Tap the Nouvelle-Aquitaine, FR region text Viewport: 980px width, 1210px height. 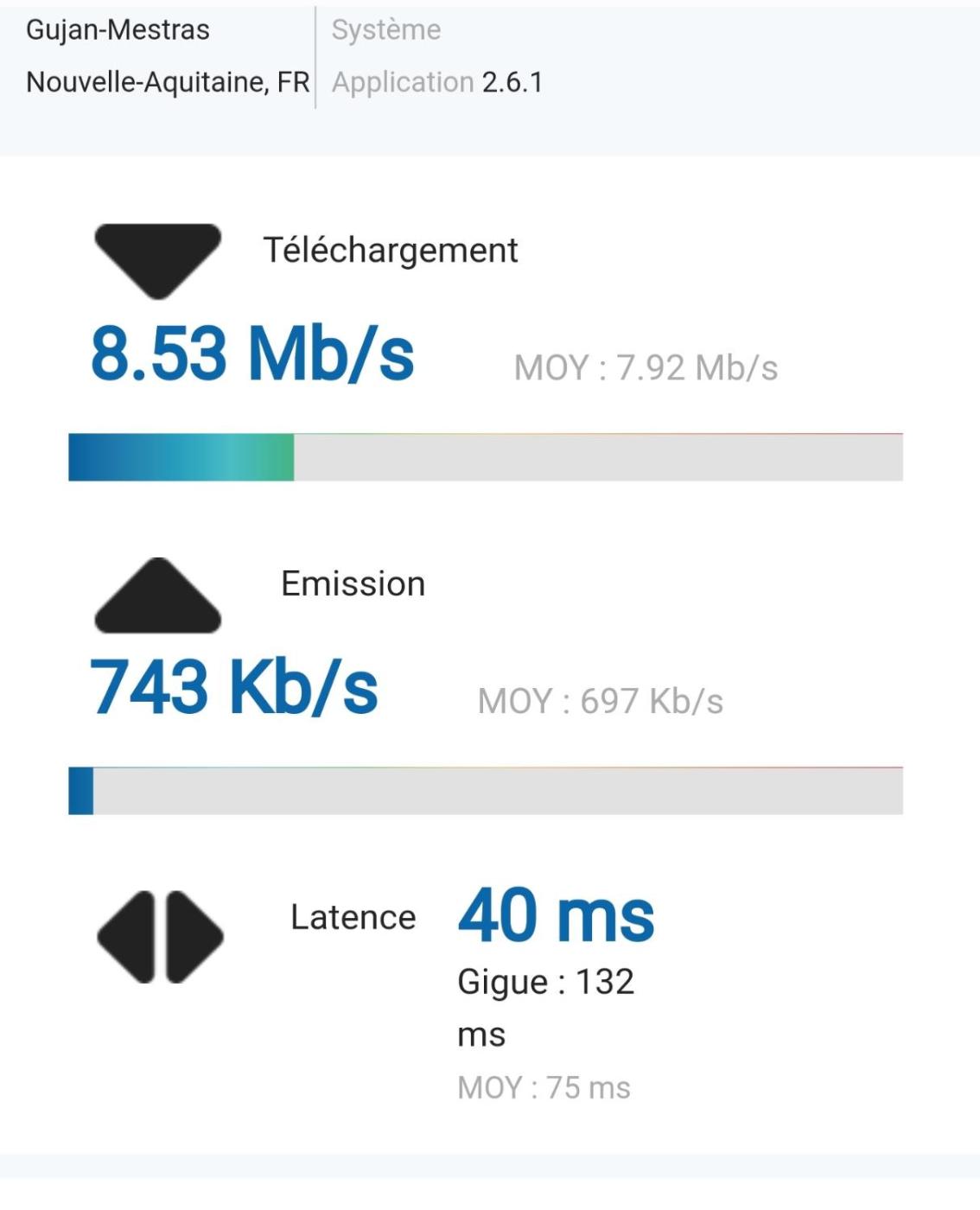pos(168,82)
